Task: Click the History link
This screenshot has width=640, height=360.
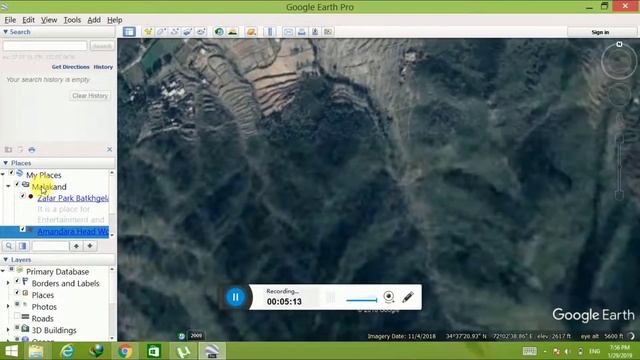Action: tap(103, 67)
